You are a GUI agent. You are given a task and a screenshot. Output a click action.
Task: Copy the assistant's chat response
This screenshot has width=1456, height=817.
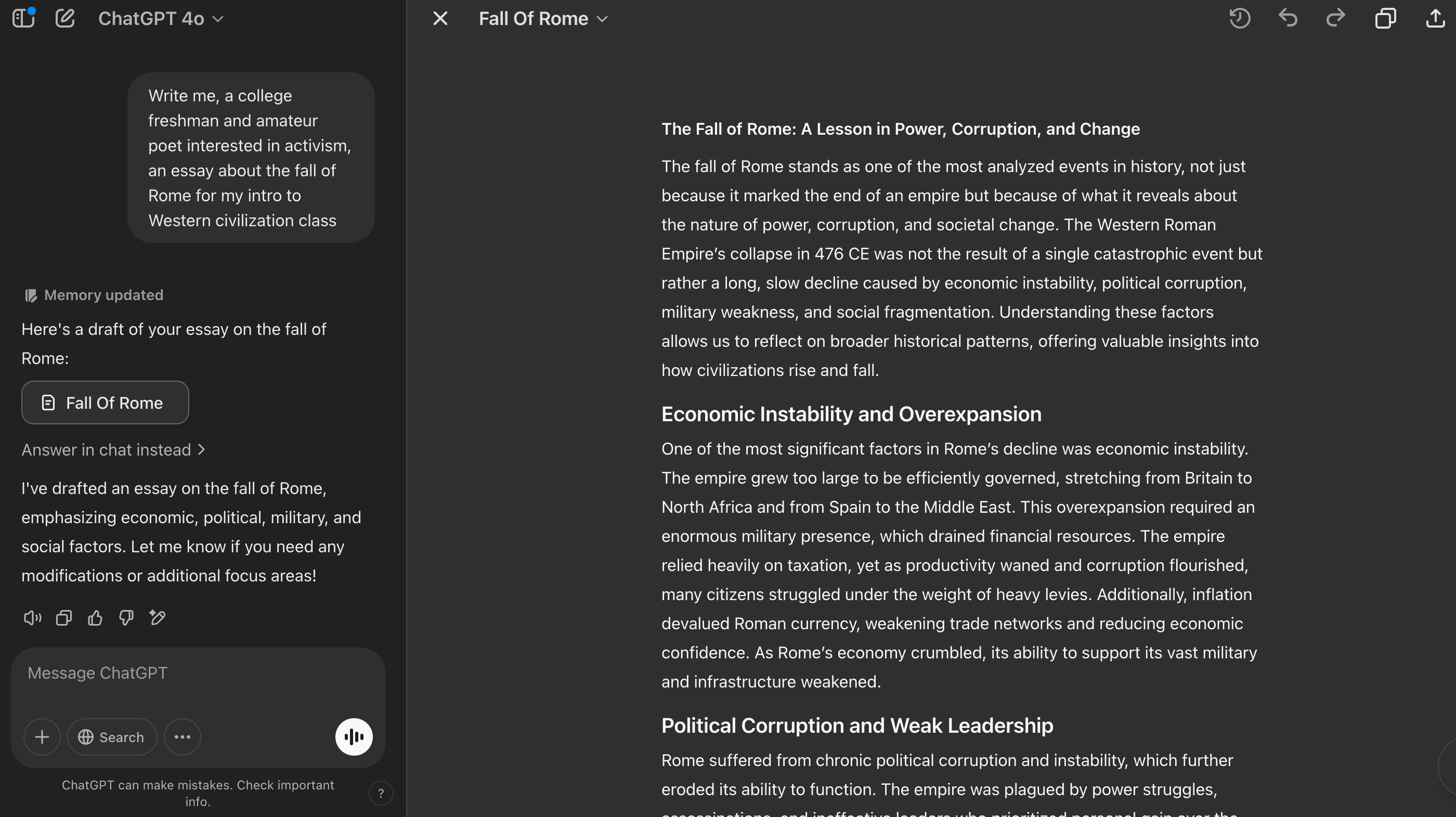(64, 618)
